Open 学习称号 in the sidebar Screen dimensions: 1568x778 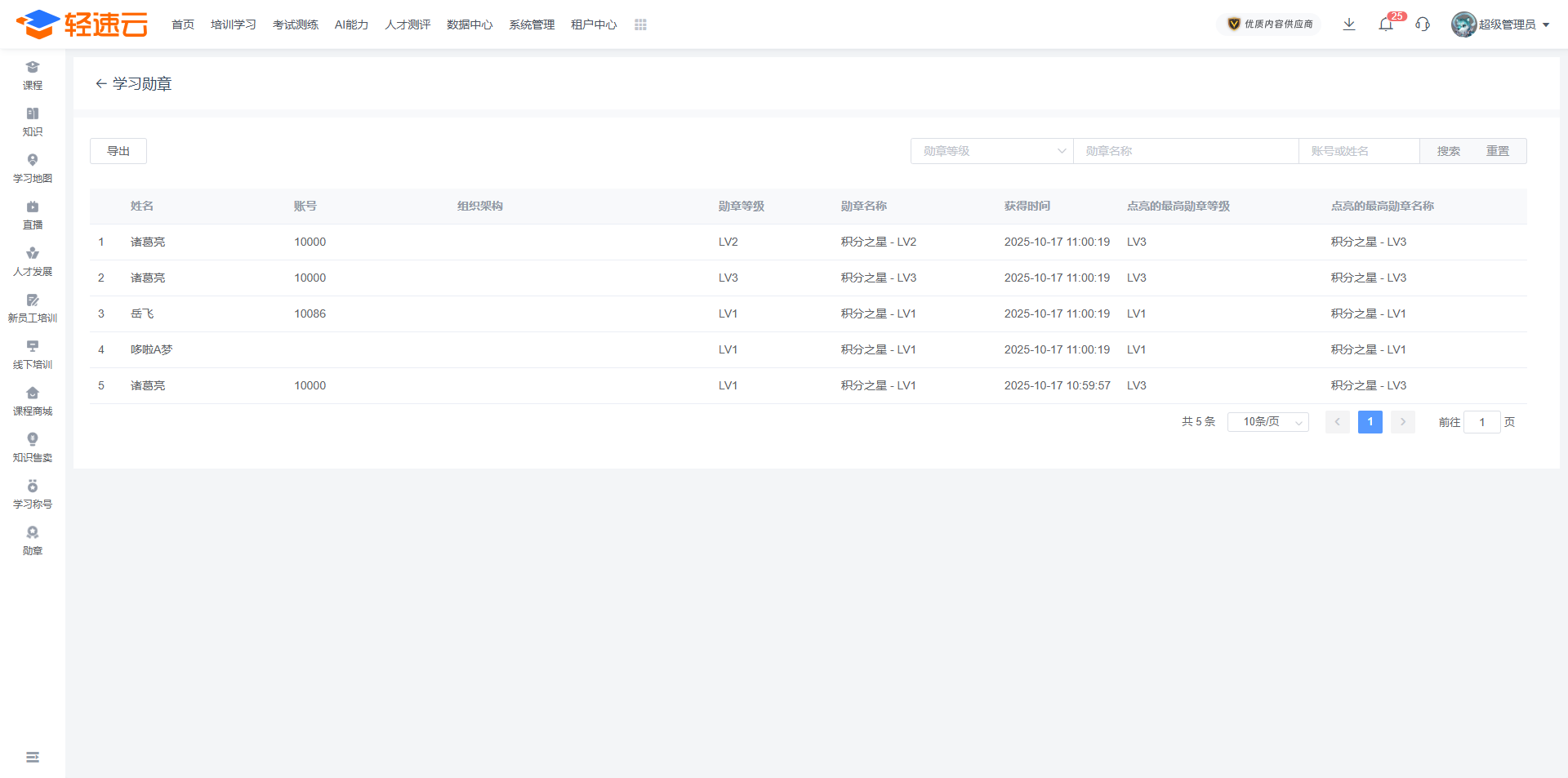click(33, 494)
